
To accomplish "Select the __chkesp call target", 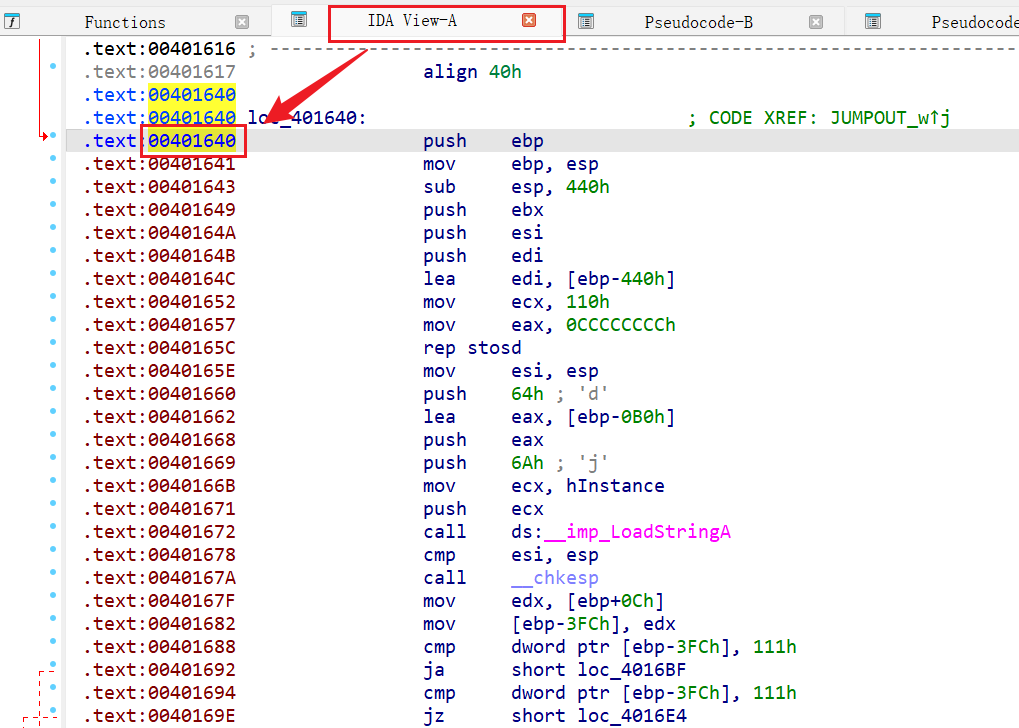I will [555, 578].
